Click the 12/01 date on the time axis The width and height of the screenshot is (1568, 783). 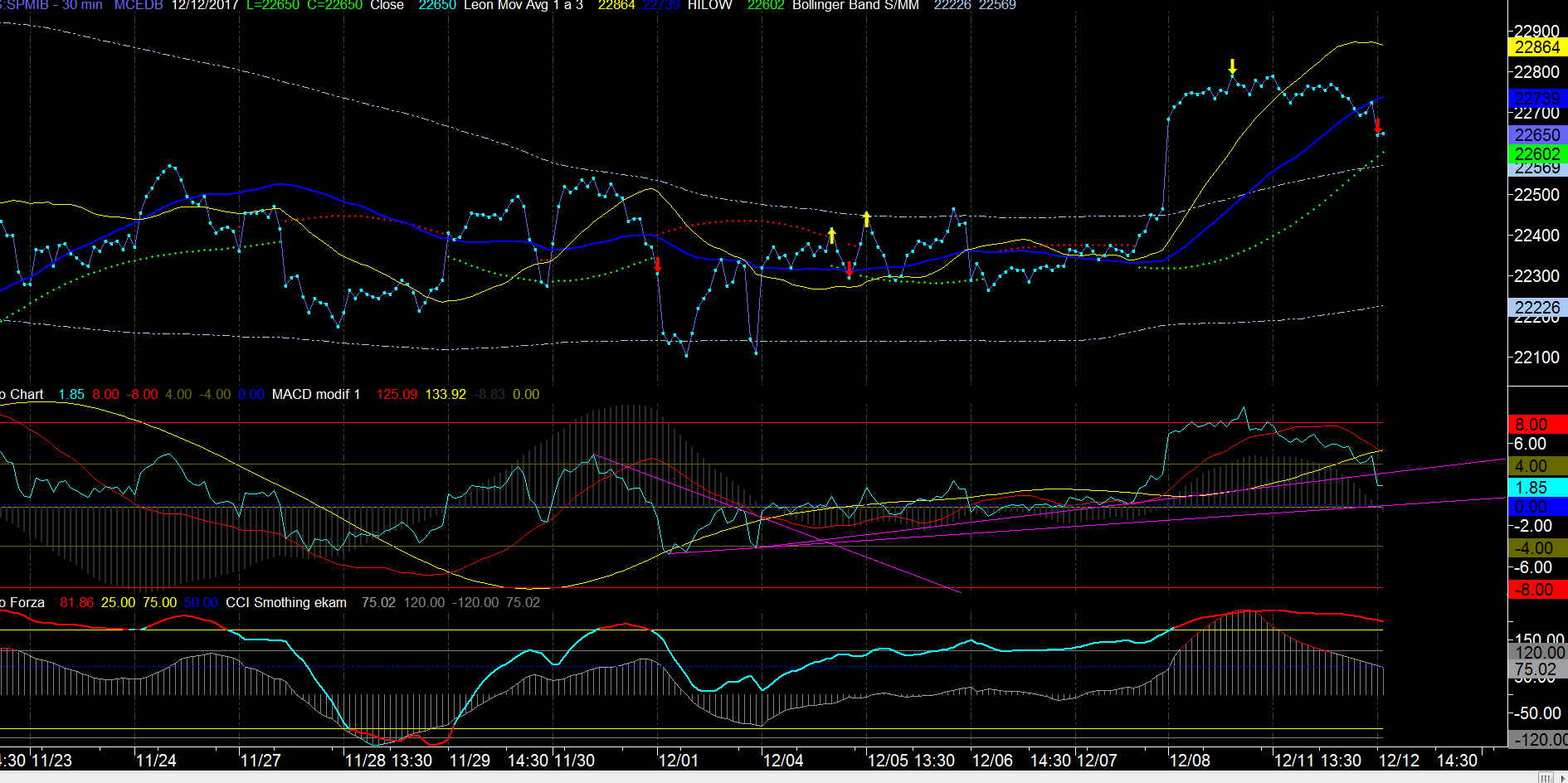coord(679,761)
